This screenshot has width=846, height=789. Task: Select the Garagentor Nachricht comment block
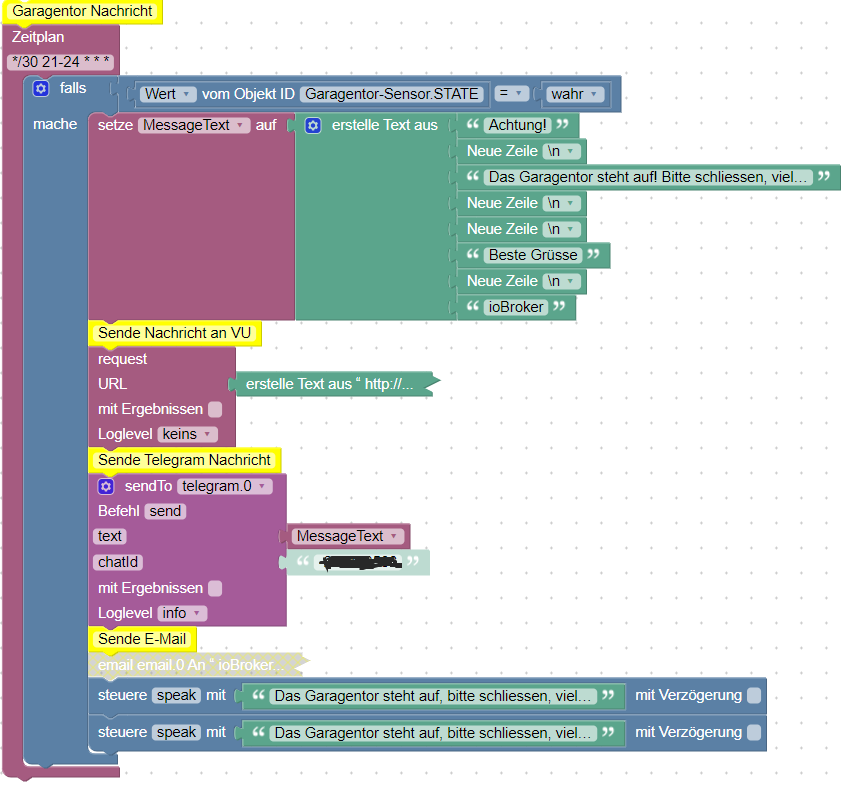click(x=82, y=11)
